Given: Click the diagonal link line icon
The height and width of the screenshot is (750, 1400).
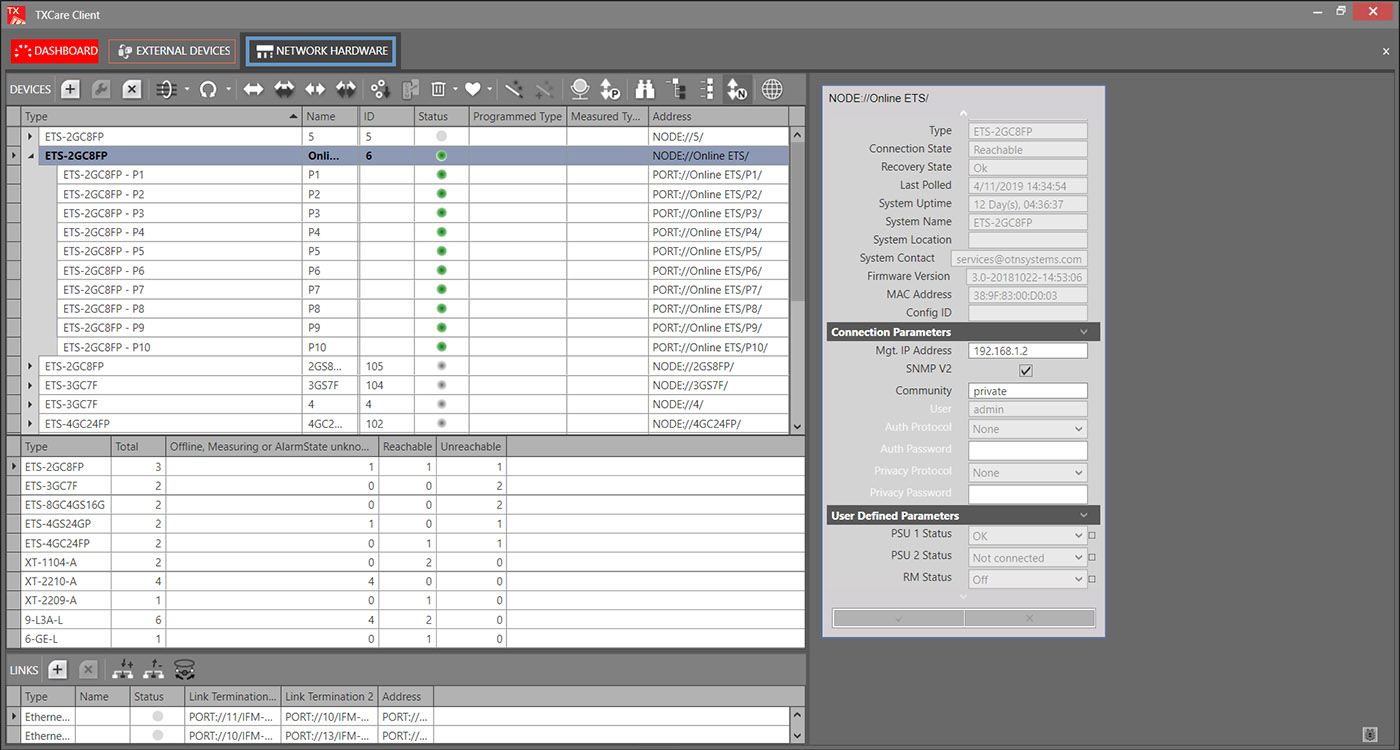Looking at the screenshot, I should pos(513,89).
